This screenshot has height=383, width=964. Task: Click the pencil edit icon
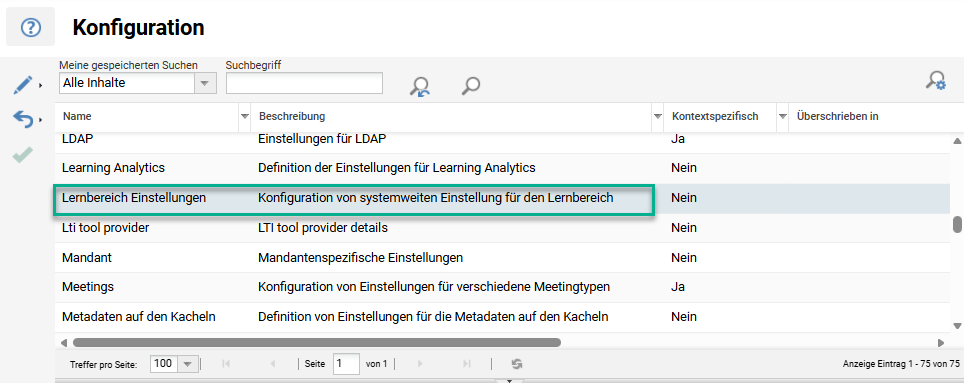23,85
